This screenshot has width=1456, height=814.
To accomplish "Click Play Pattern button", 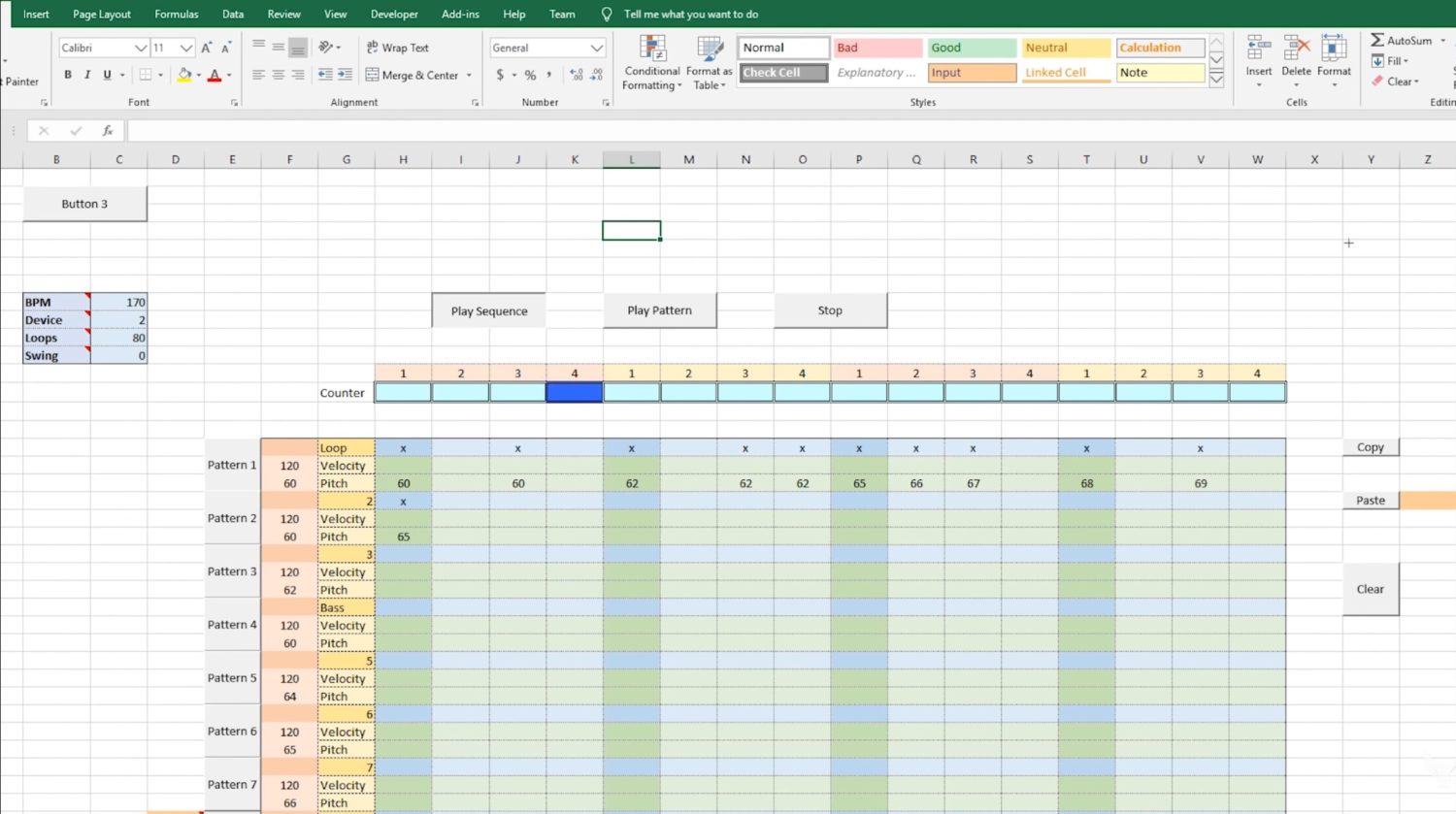I will (x=660, y=310).
